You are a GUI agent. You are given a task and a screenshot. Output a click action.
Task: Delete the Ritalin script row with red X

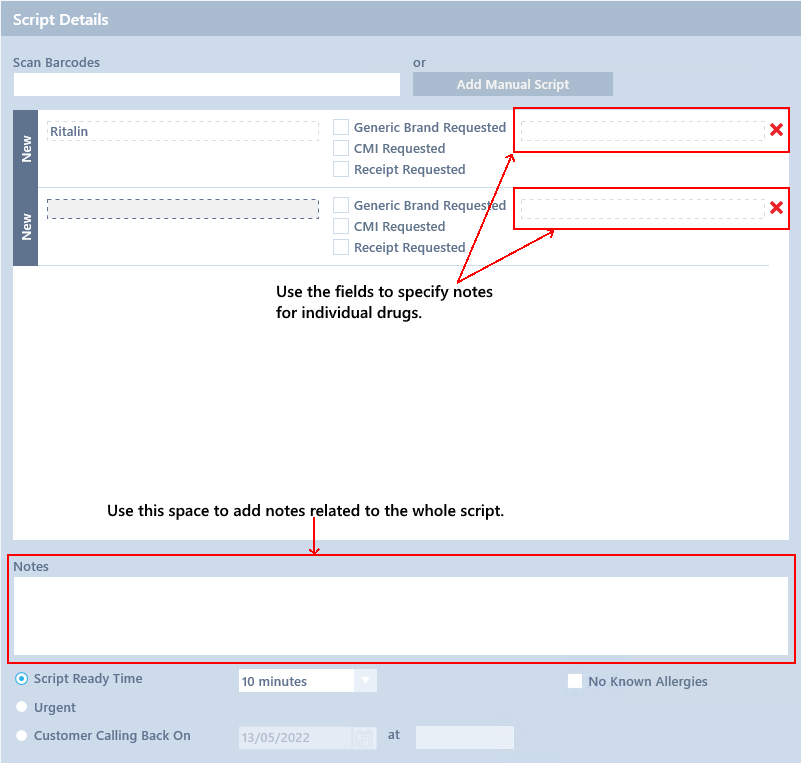(776, 130)
